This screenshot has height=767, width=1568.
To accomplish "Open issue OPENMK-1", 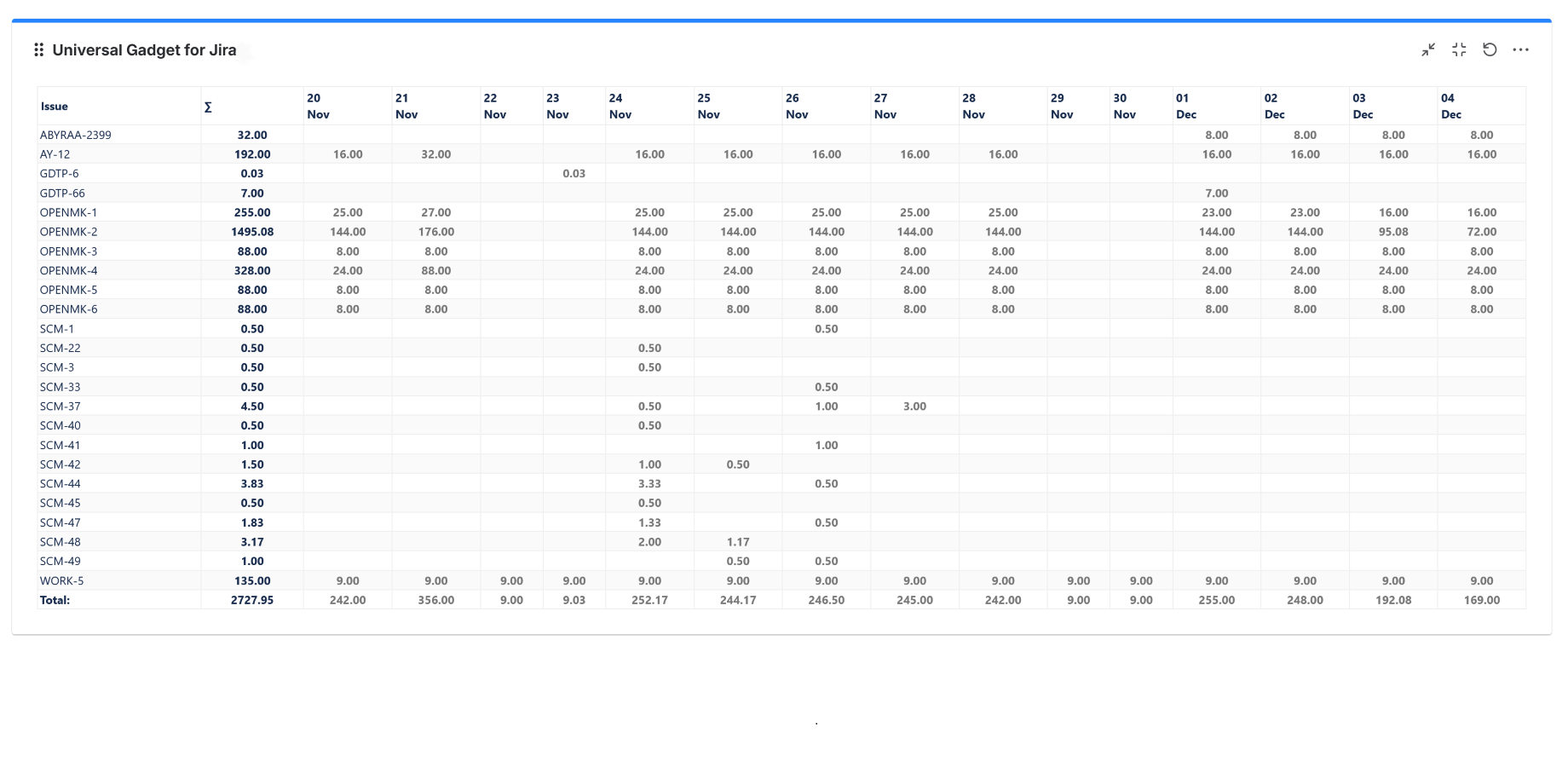I will (71, 212).
